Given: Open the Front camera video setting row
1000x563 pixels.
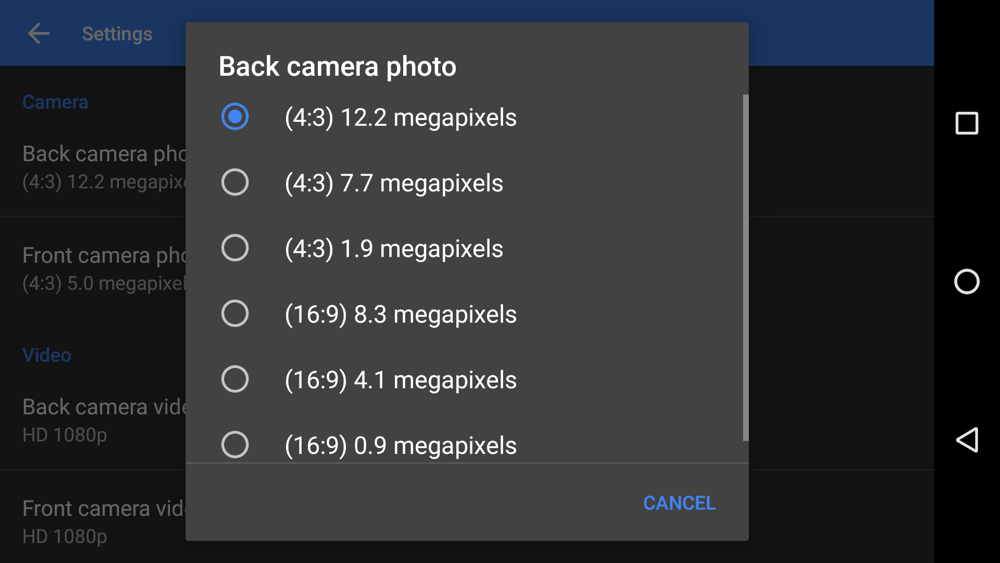Looking at the screenshot, I should pyautogui.click(x=100, y=521).
